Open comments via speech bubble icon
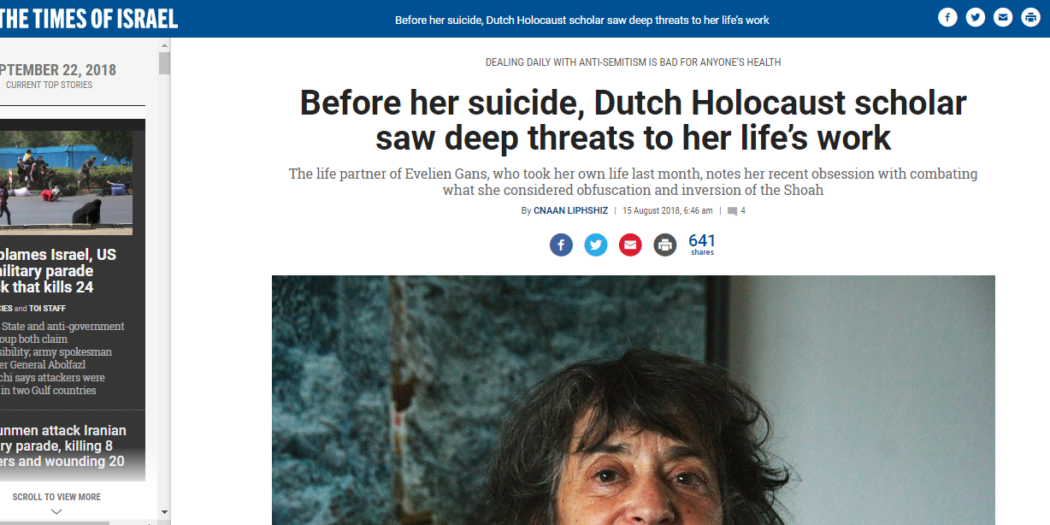 coord(732,211)
